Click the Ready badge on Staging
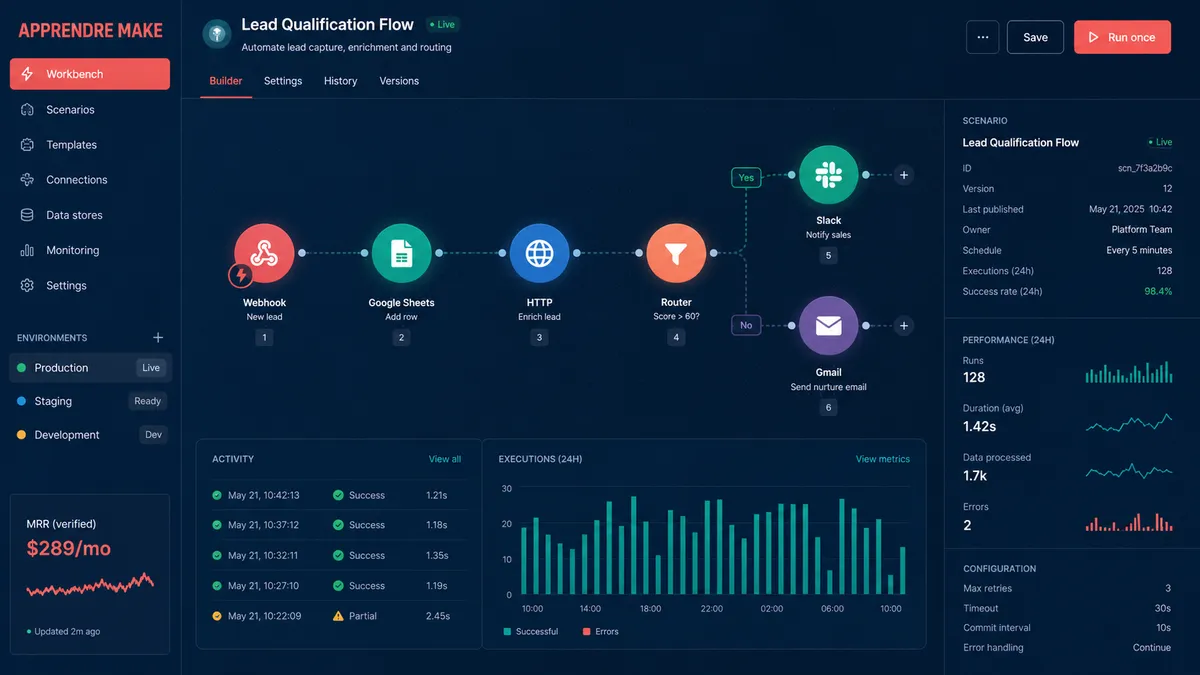 (147, 401)
